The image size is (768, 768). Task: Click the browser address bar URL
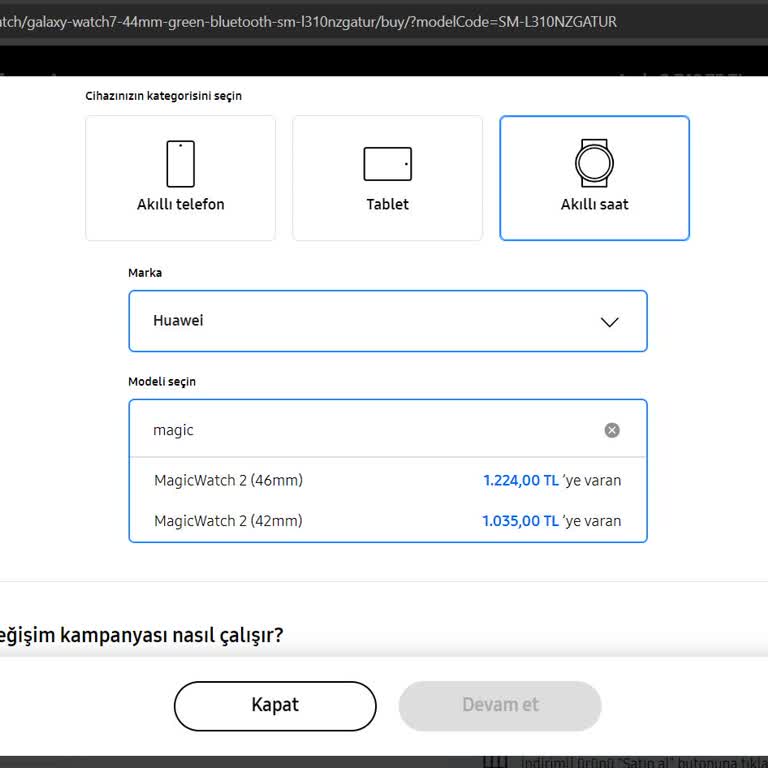pyautogui.click(x=308, y=22)
